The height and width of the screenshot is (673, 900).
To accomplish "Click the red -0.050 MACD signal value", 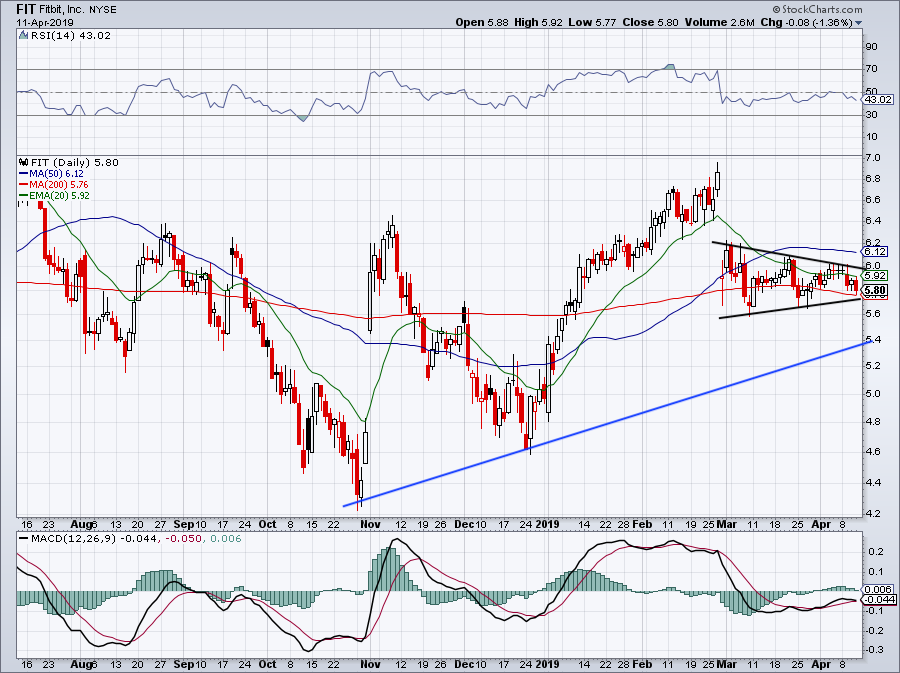I will coord(184,539).
